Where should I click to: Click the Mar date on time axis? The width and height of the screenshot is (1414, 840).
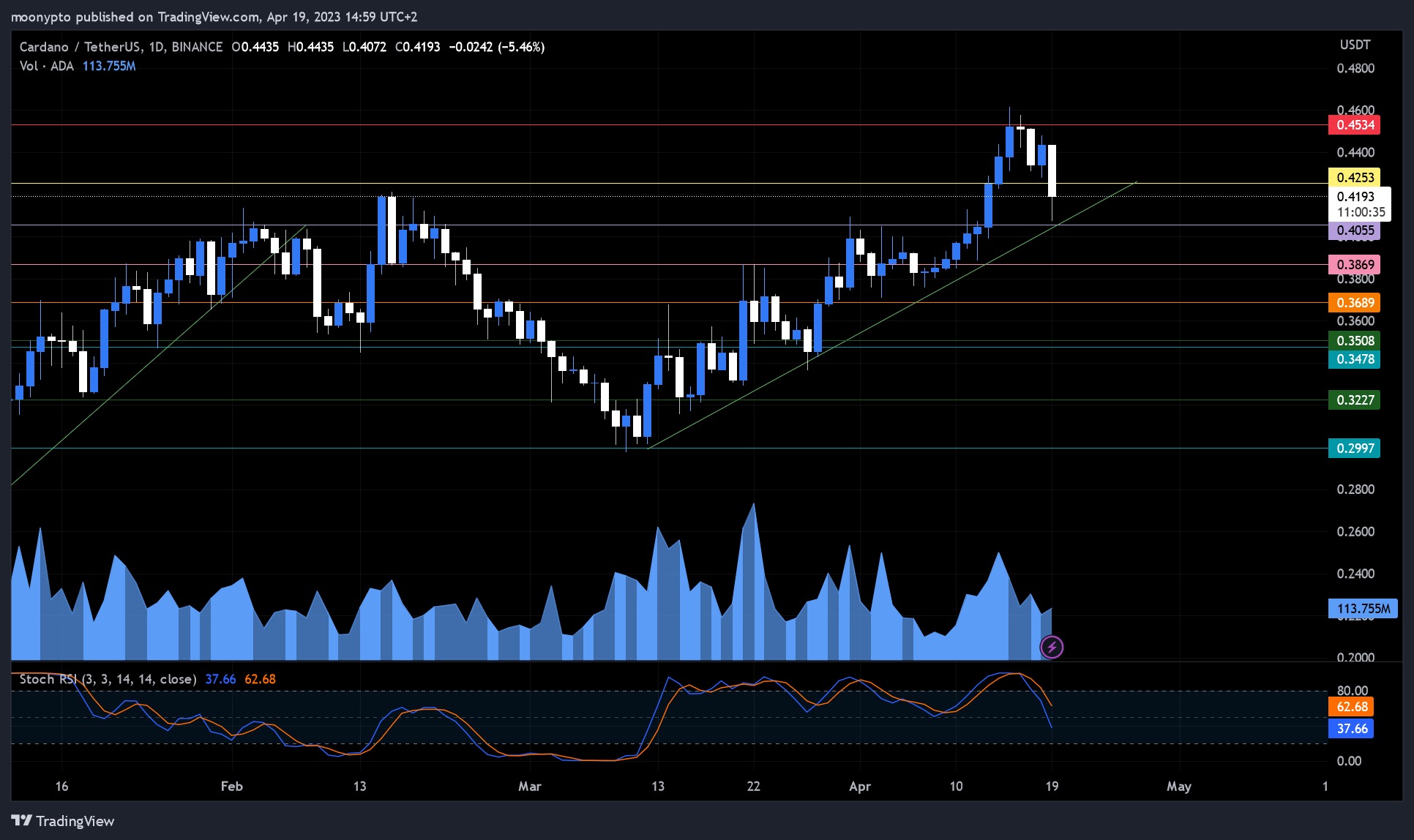click(x=529, y=787)
